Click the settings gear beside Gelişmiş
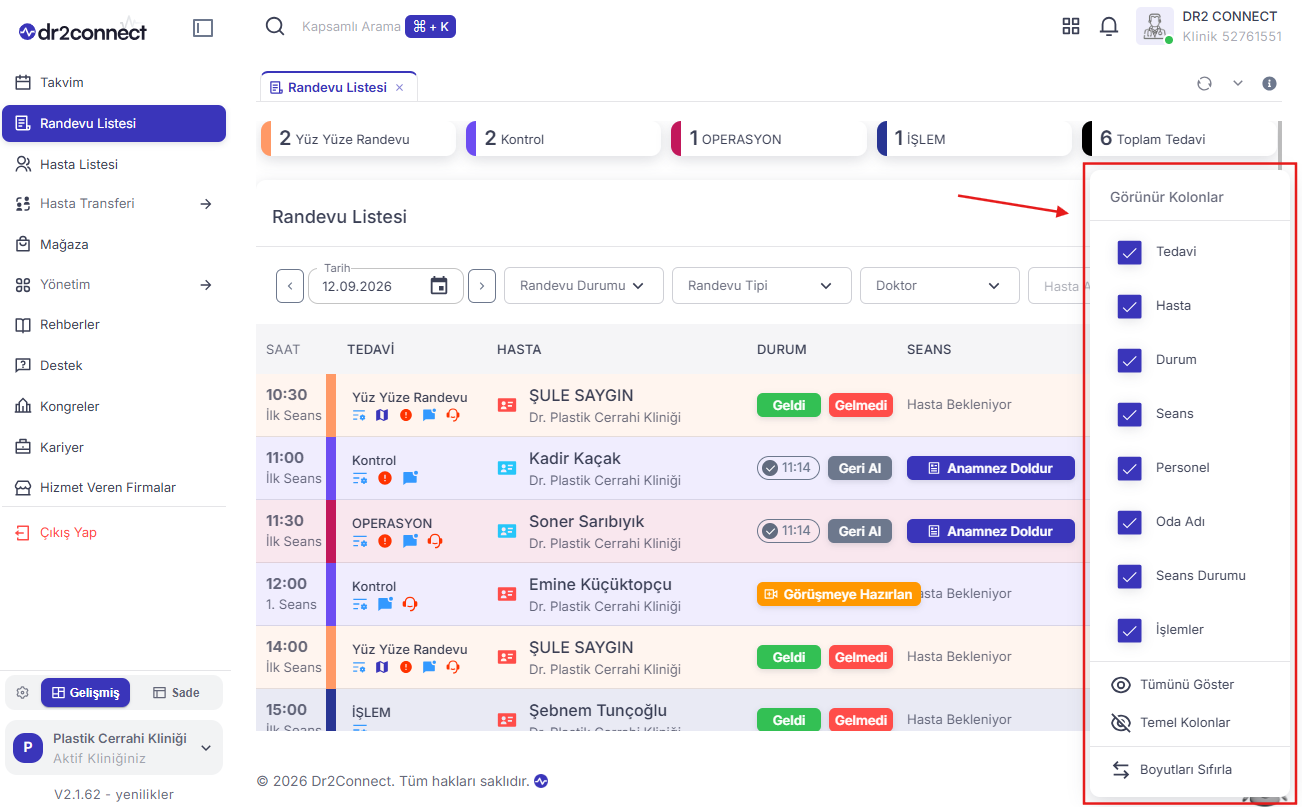The image size is (1302, 807). 23,692
